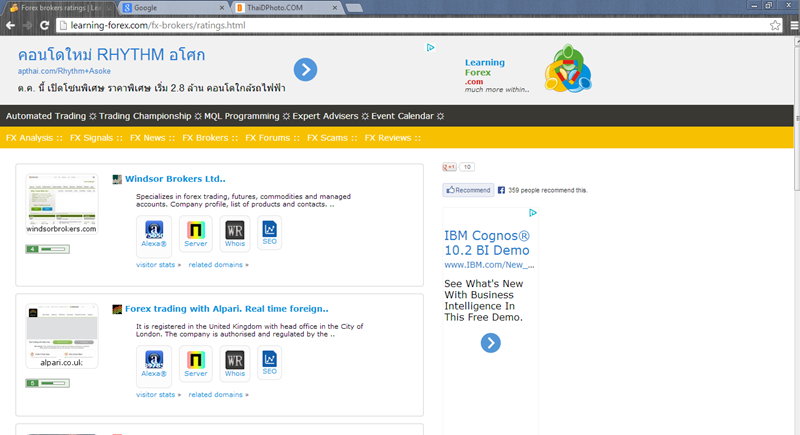
Task: Go back with the browser back arrow
Action: pos(10,25)
